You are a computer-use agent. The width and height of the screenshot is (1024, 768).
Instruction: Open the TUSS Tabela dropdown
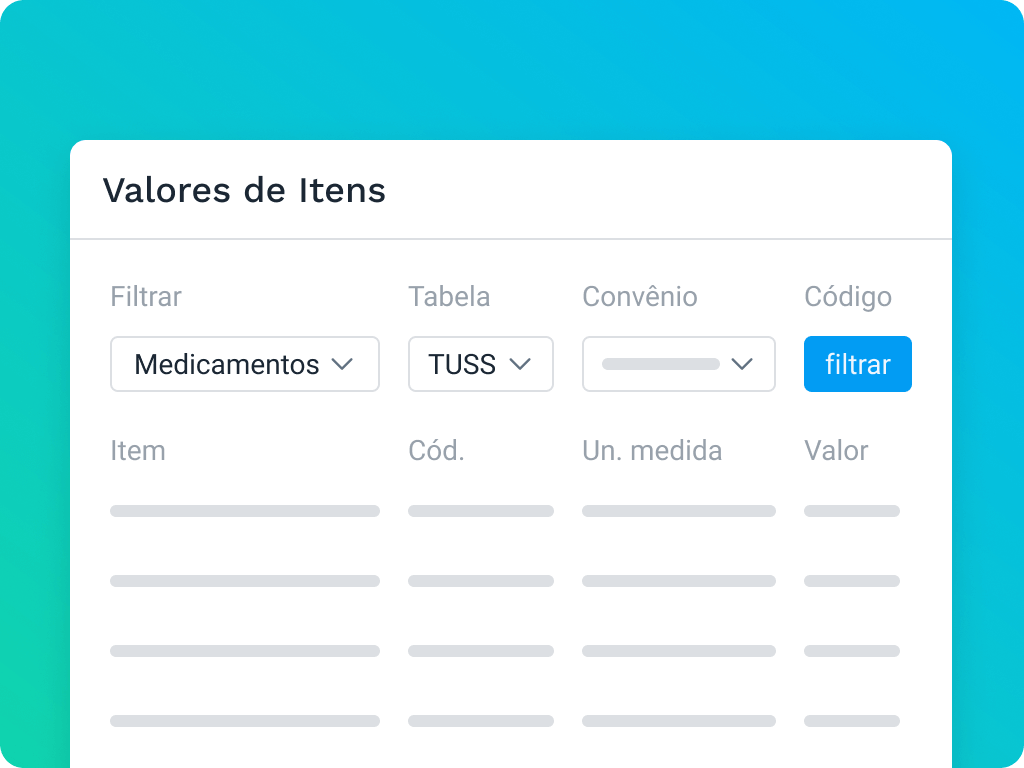click(480, 364)
